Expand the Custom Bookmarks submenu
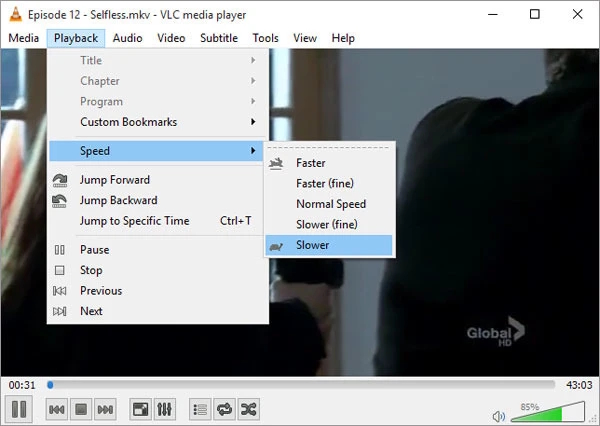Screen dimensions: 600x426 point(158,122)
